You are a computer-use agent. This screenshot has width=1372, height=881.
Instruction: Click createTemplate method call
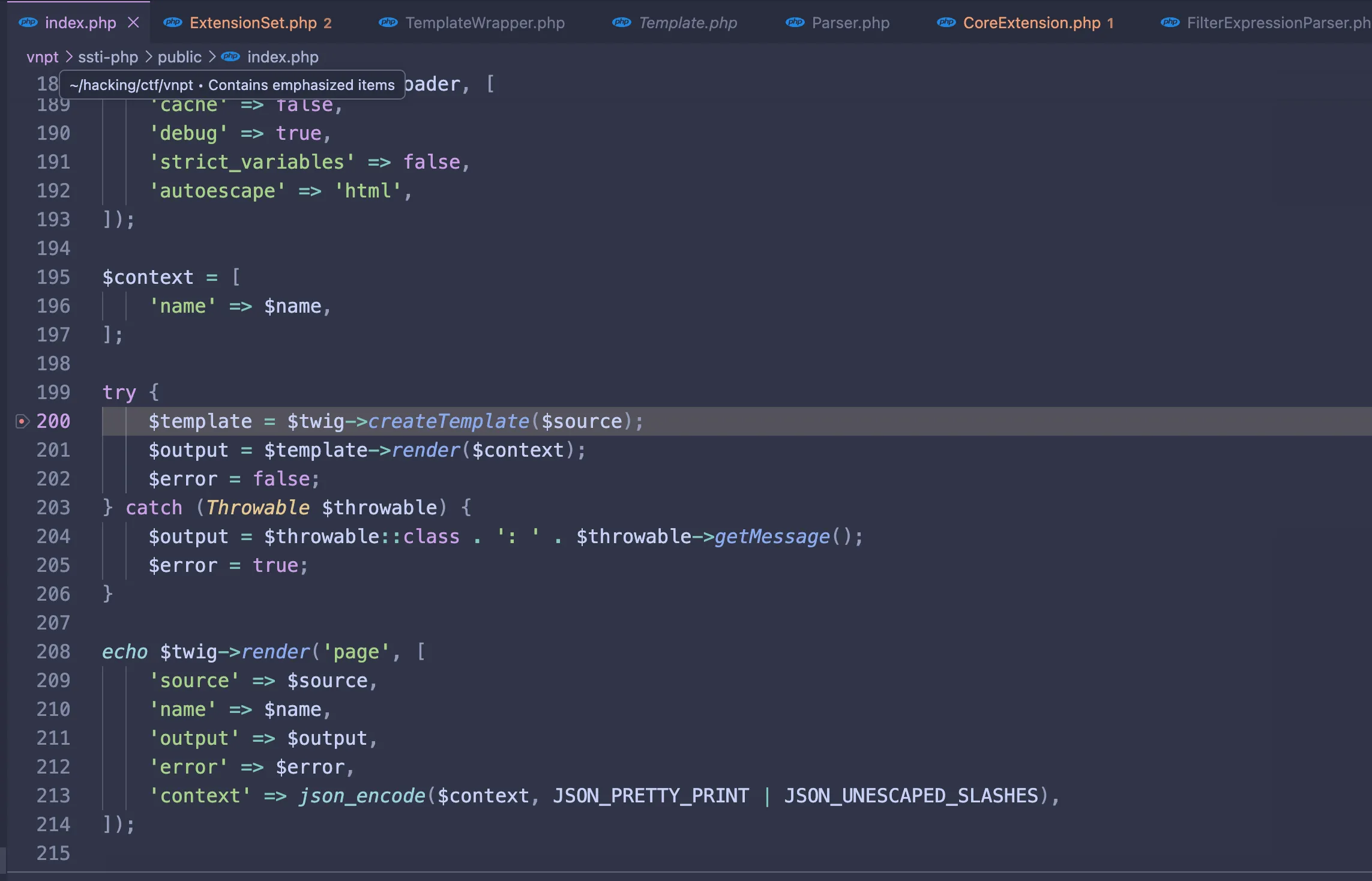coord(448,421)
